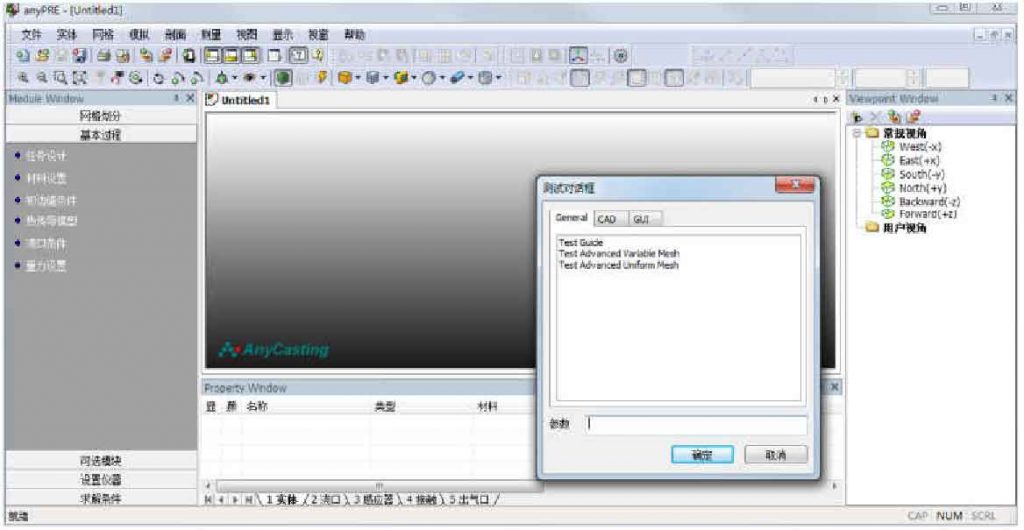This screenshot has width=1024, height=530.
Task: Open dropdown arrow beside gray circle icon
Action: (x=442, y=77)
